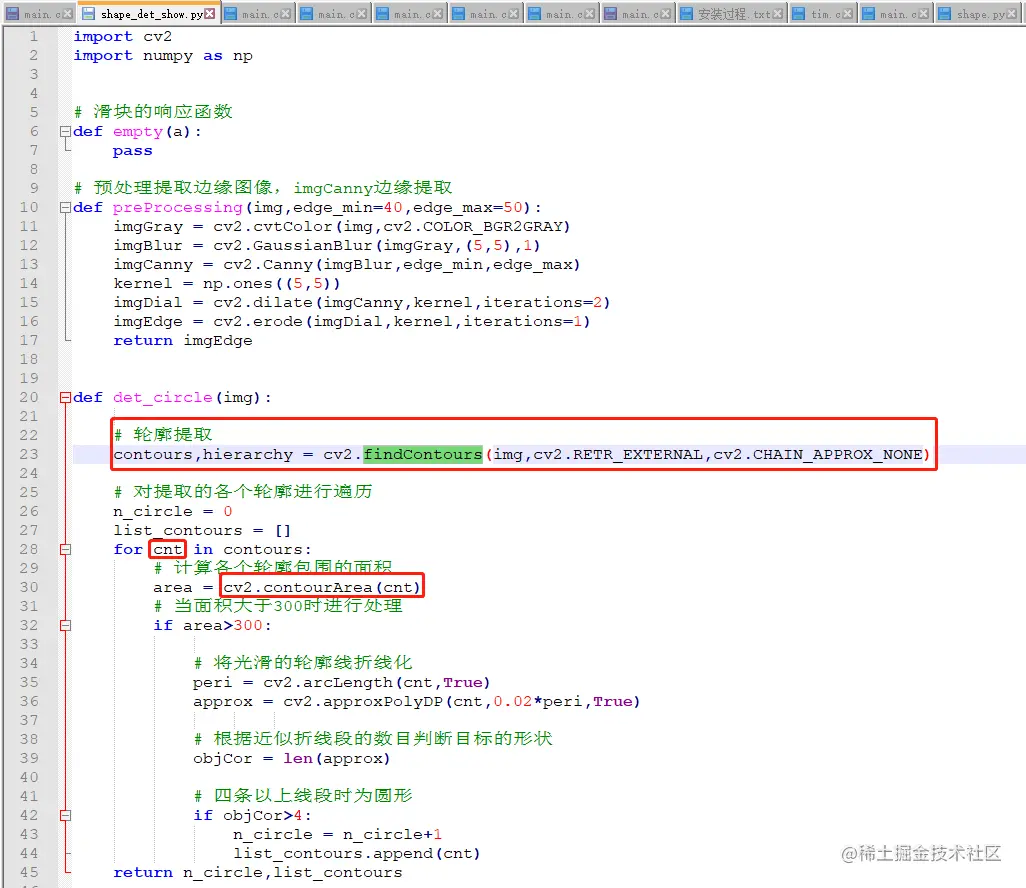Screen dimensions: 1026x888
Task: Click 'pass' inside the empty function
Action: click(132, 151)
